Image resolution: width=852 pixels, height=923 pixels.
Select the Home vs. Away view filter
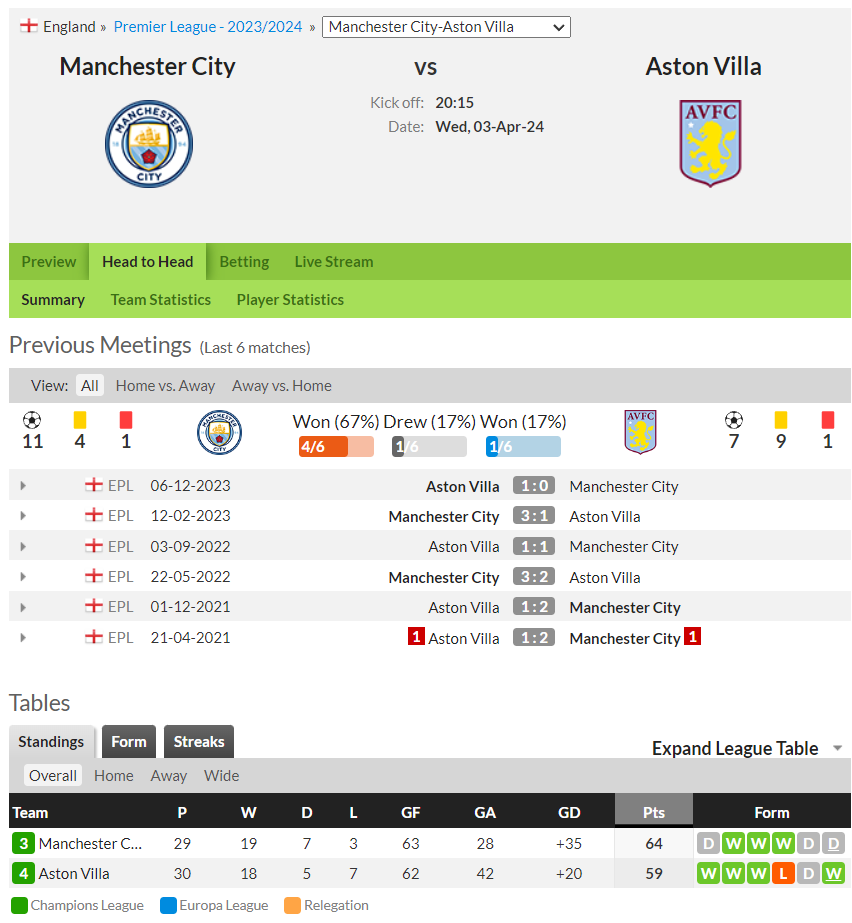(x=165, y=386)
